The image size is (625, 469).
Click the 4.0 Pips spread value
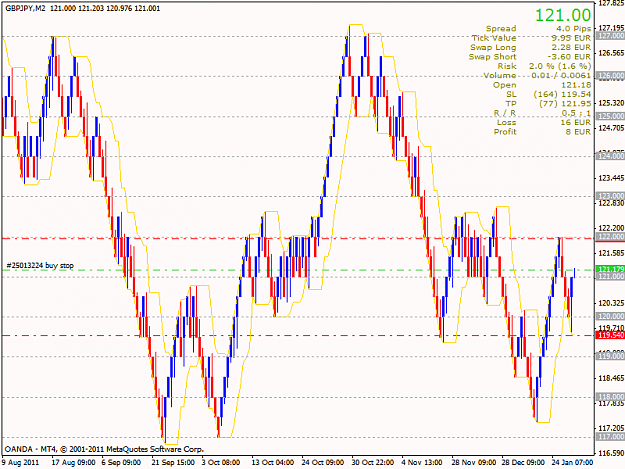pyautogui.click(x=574, y=29)
